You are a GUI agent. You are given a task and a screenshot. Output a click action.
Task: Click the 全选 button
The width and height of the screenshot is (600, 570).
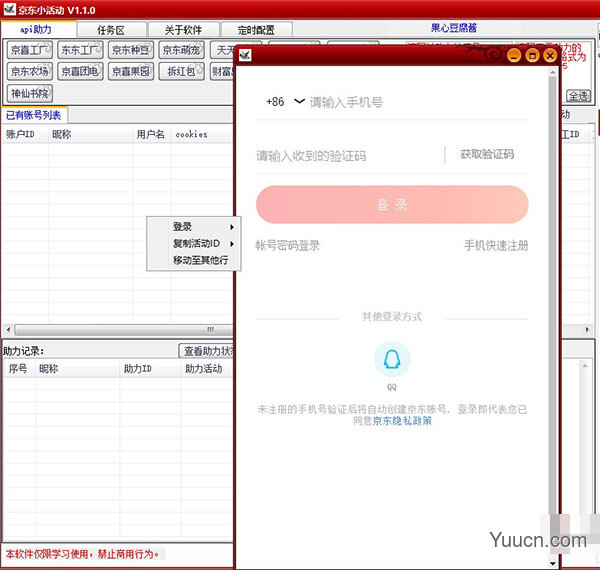578,96
